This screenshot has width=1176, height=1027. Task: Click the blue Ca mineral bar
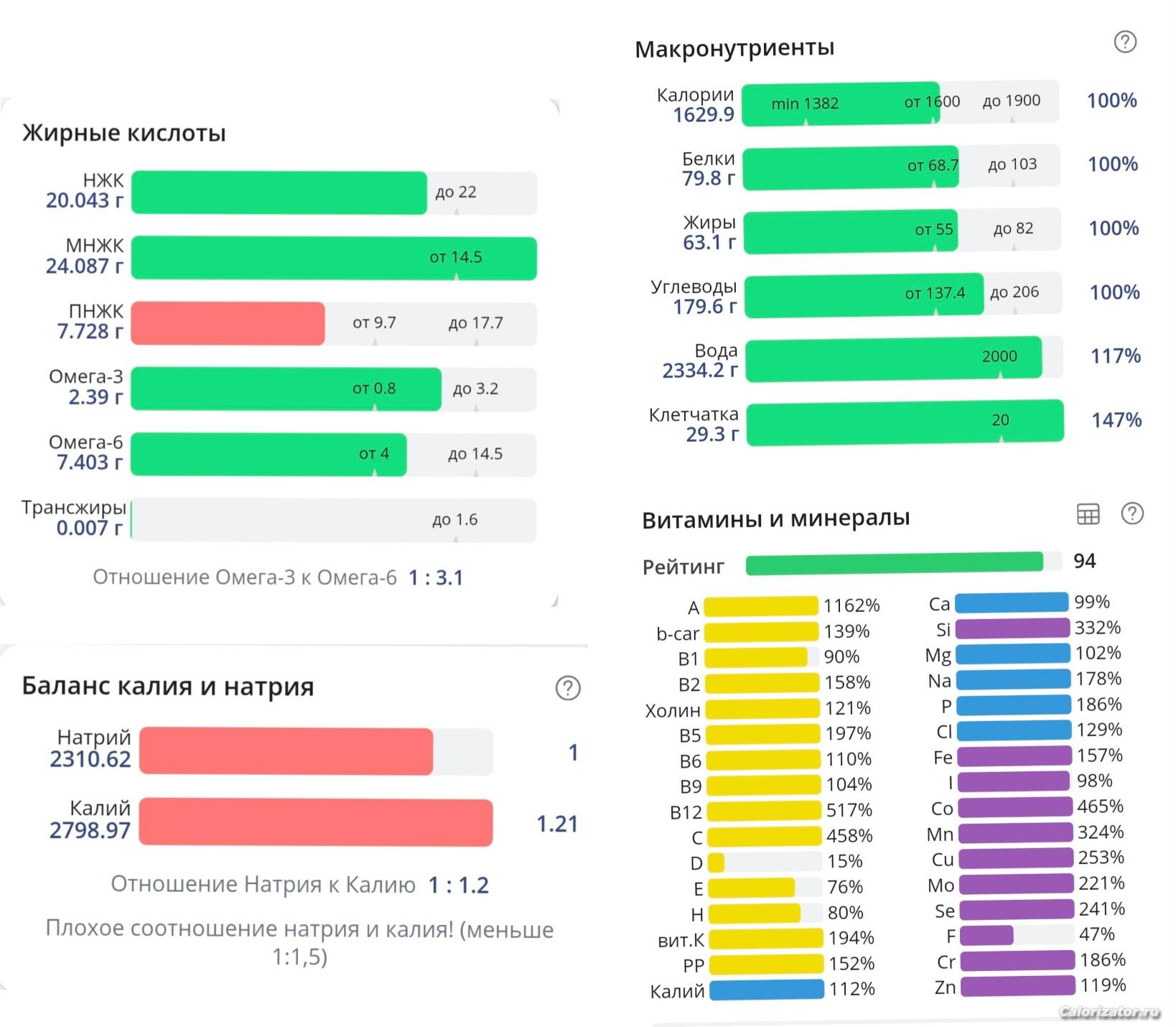pos(1012,603)
